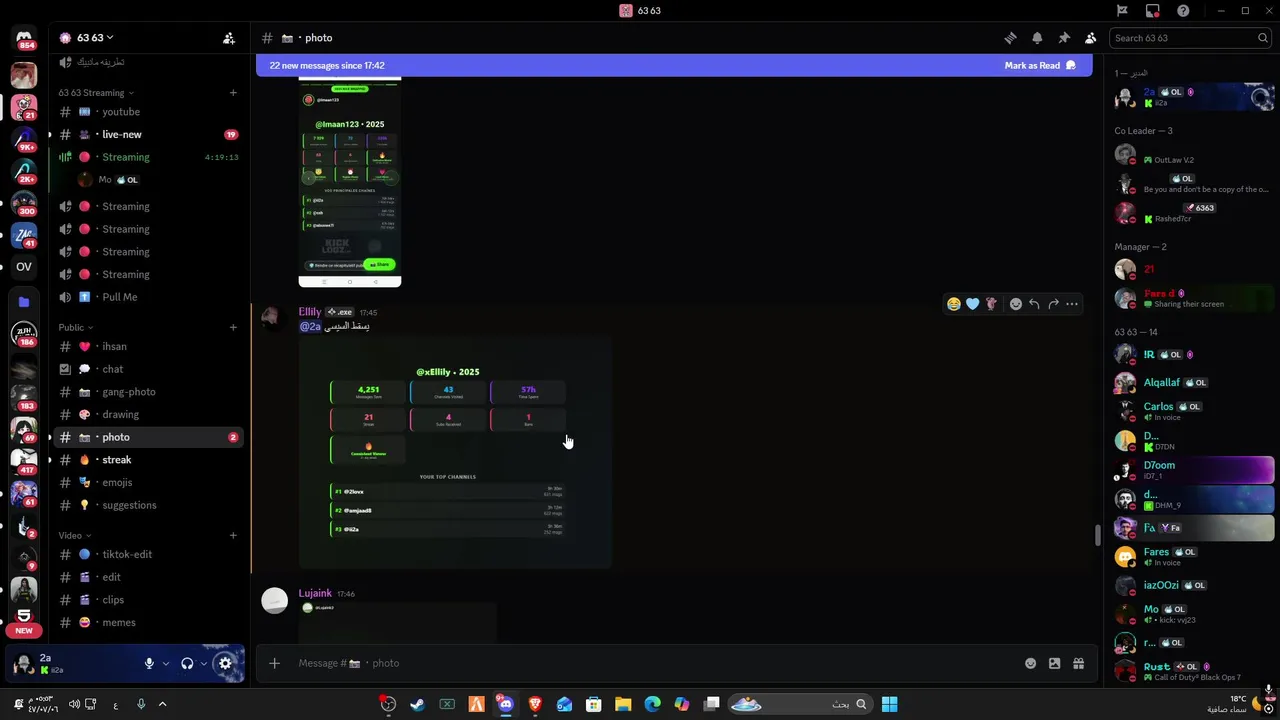Toggle the member list icon
The image size is (1280, 720).
pos(1090,38)
